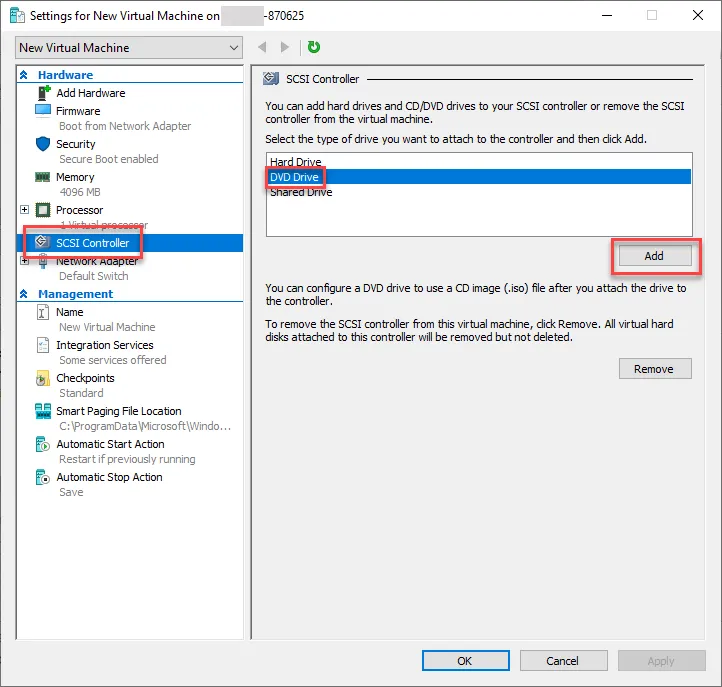Select Memory settings item
This screenshot has width=722, height=687.
[75, 177]
